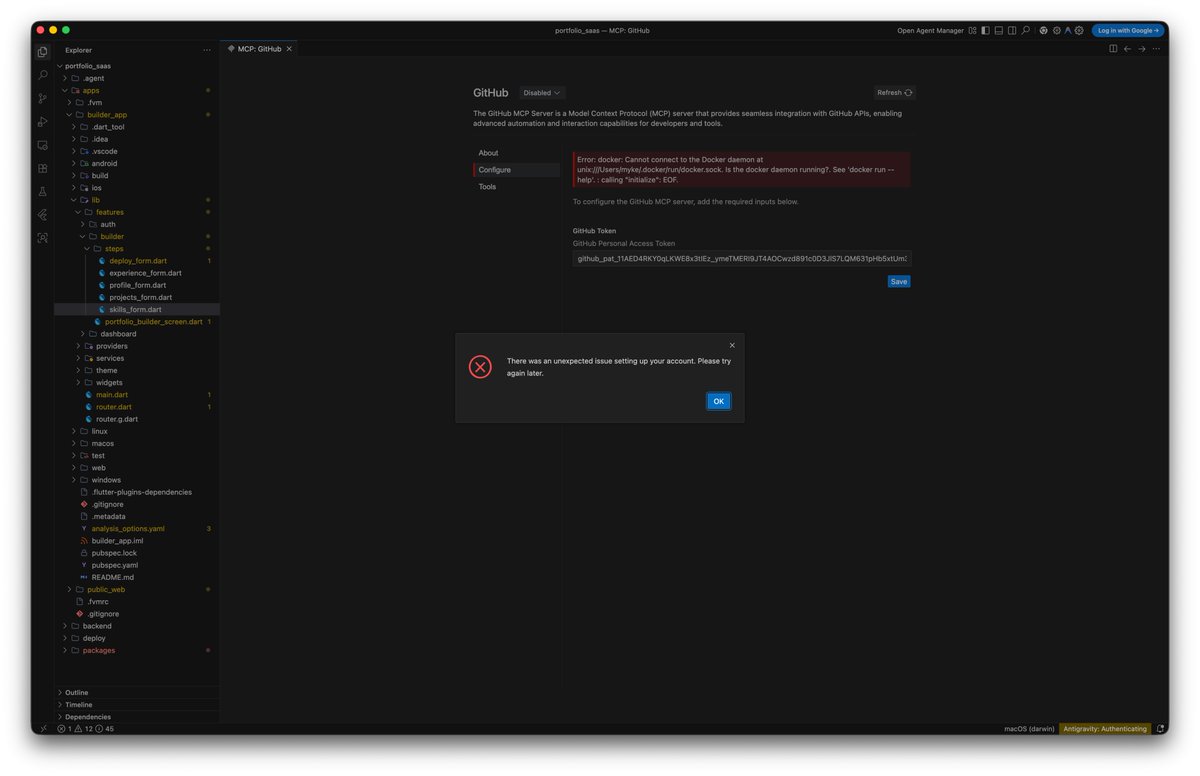Click the customize layout icon in title bar
Image resolution: width=1200 pixels, height=776 pixels.
[x=972, y=31]
